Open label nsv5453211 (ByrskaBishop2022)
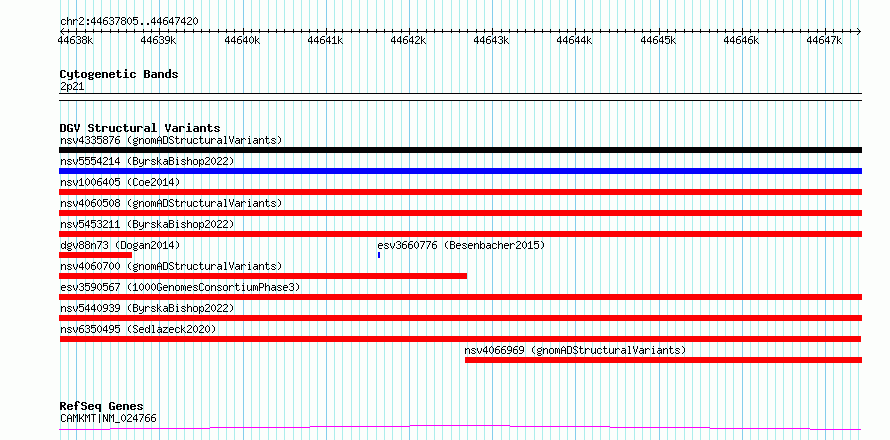Image resolution: width=890 pixels, height=440 pixels. point(147,224)
